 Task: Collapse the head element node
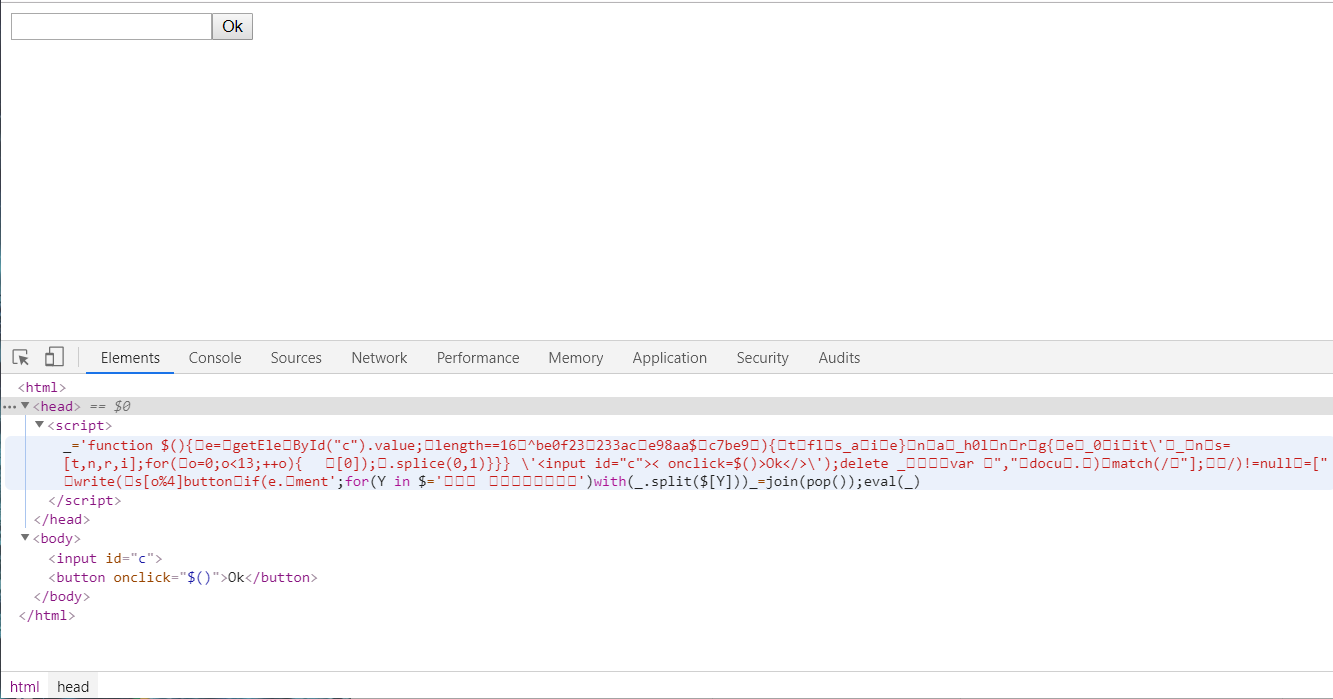click(25, 406)
